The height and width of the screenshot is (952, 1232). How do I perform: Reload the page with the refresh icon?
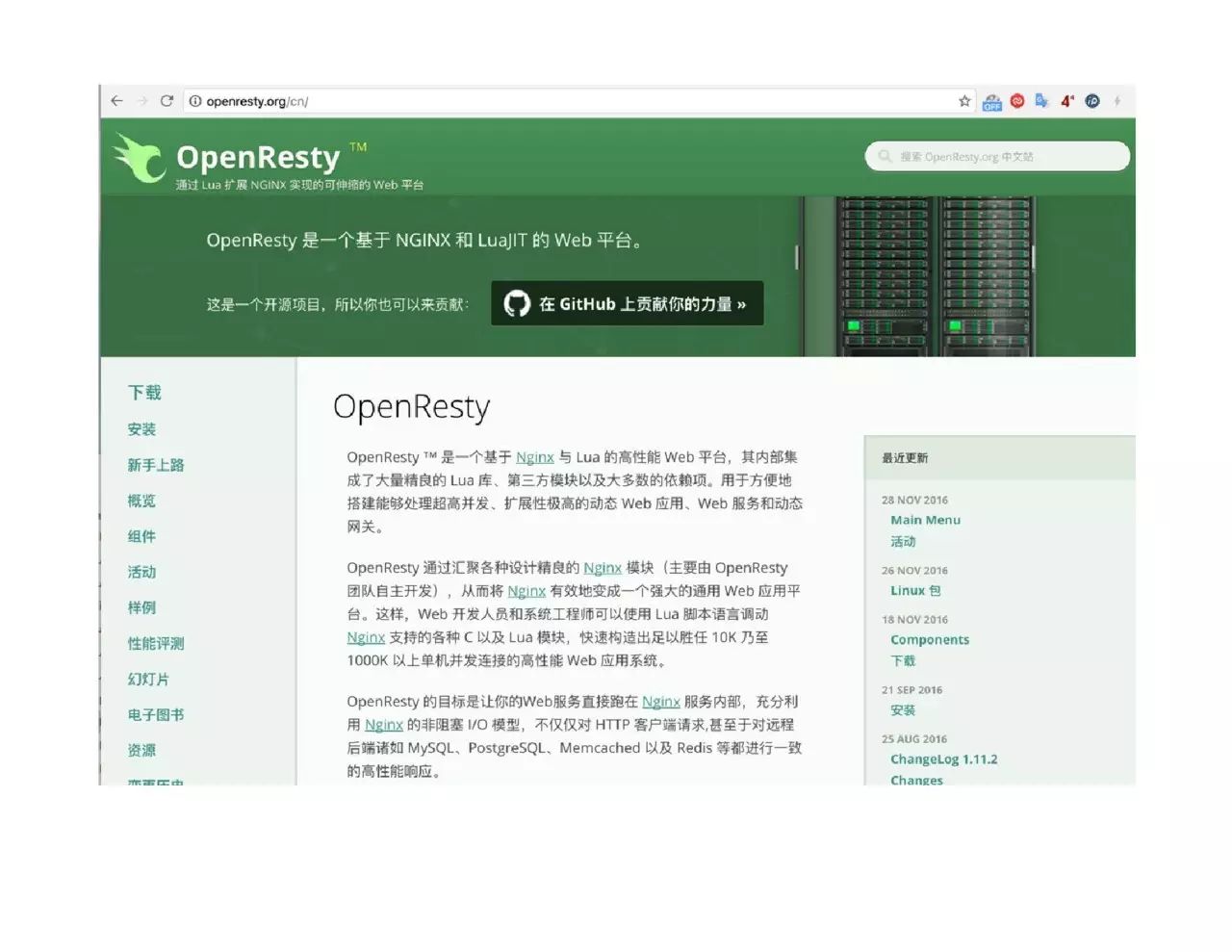[x=167, y=101]
